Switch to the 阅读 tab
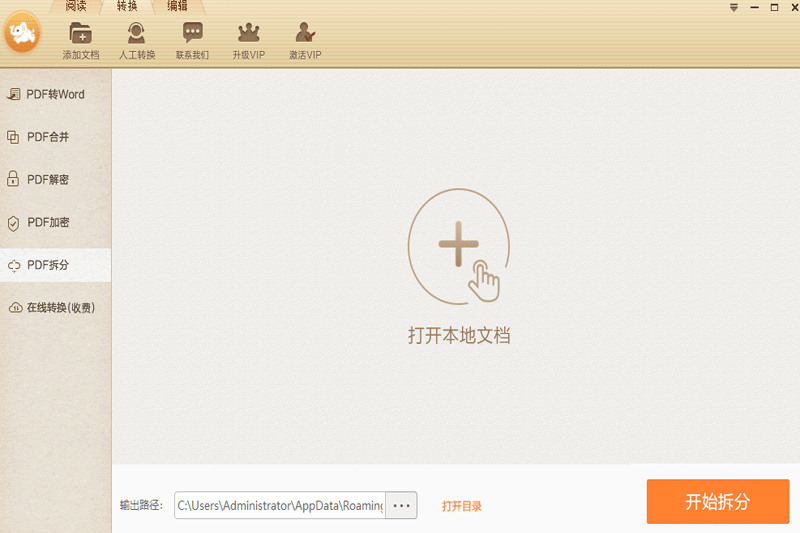Viewport: 800px width, 533px height. coord(76,6)
